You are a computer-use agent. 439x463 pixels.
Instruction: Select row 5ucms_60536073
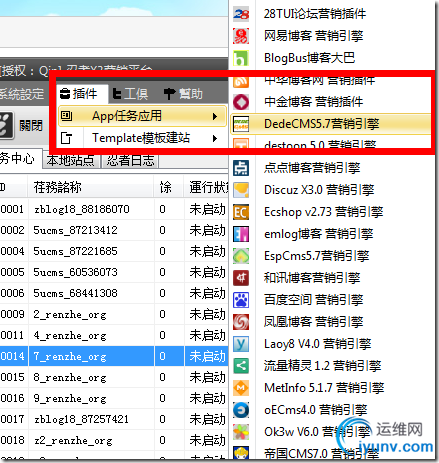pyautogui.click(x=114, y=272)
